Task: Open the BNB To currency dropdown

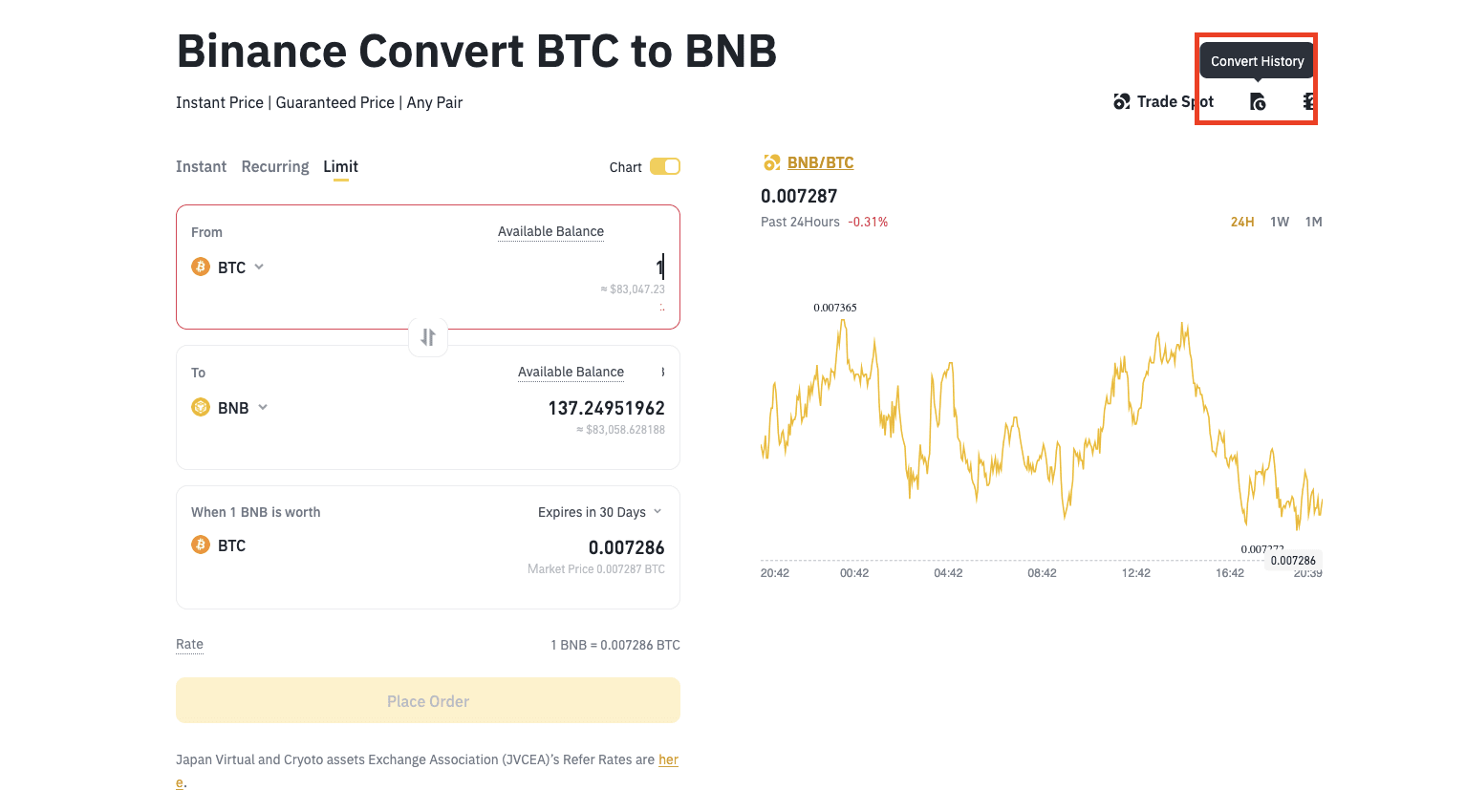Action: (263, 407)
